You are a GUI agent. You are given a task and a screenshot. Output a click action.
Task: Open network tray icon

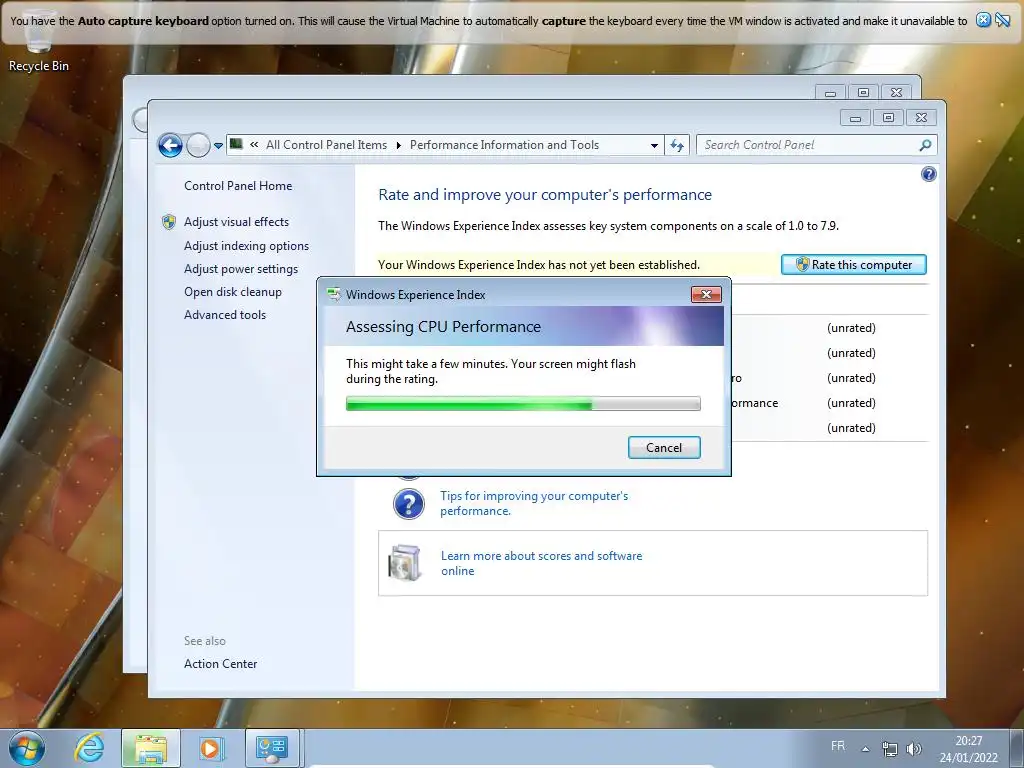[889, 749]
